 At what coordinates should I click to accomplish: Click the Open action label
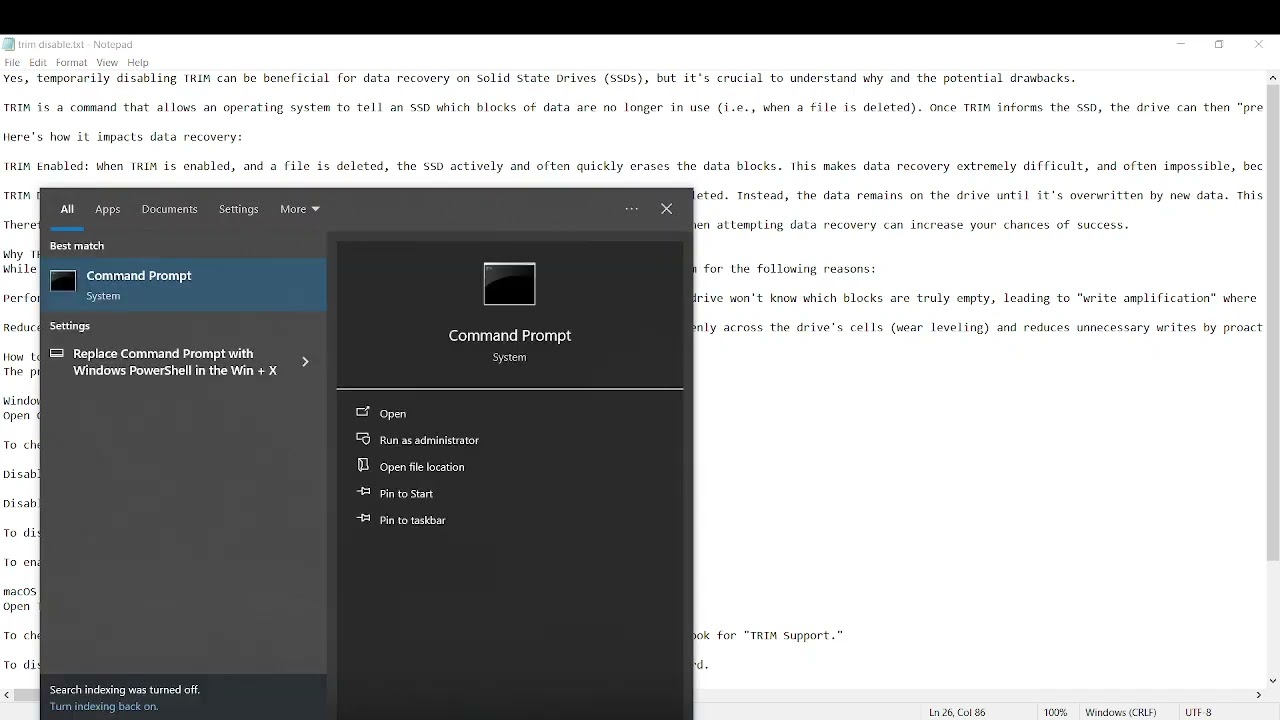(x=393, y=414)
